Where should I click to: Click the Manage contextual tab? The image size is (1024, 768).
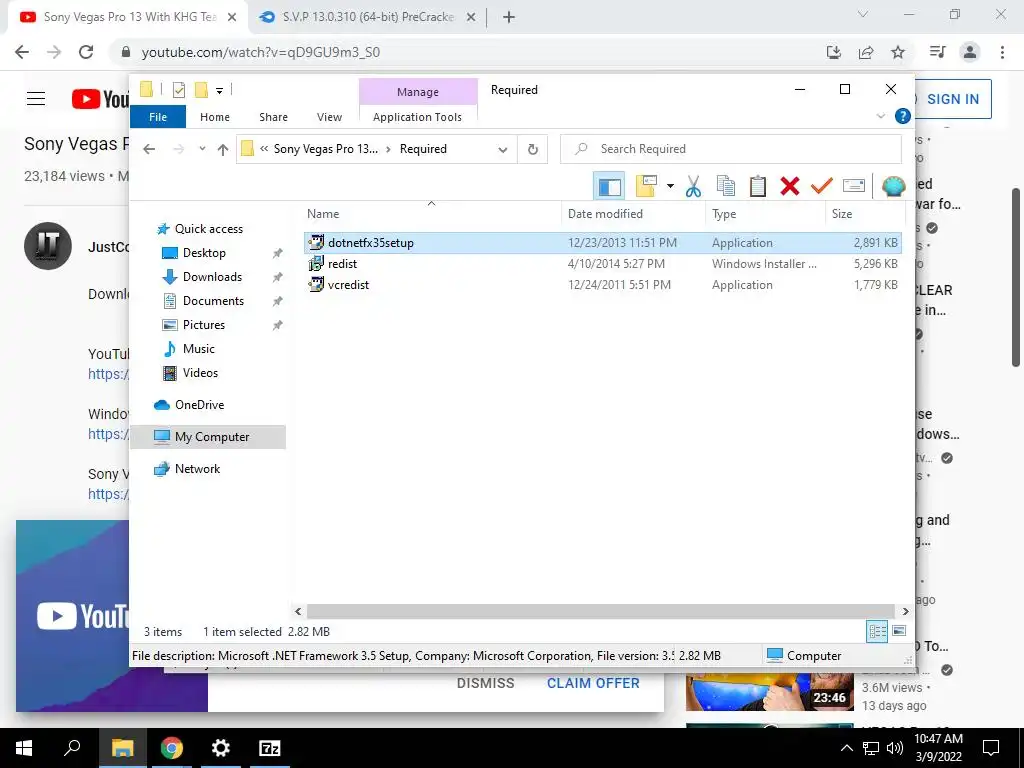pos(418,92)
